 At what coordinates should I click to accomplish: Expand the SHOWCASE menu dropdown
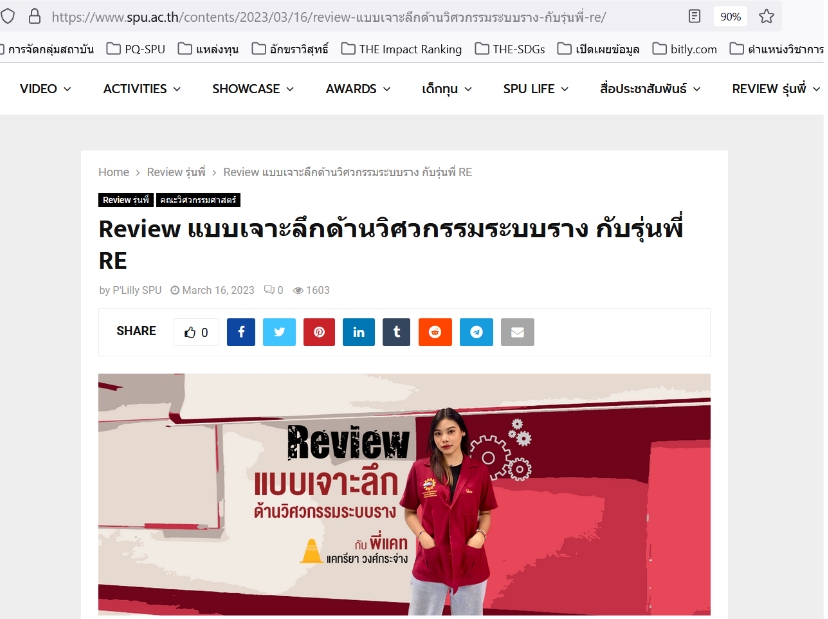click(x=253, y=89)
